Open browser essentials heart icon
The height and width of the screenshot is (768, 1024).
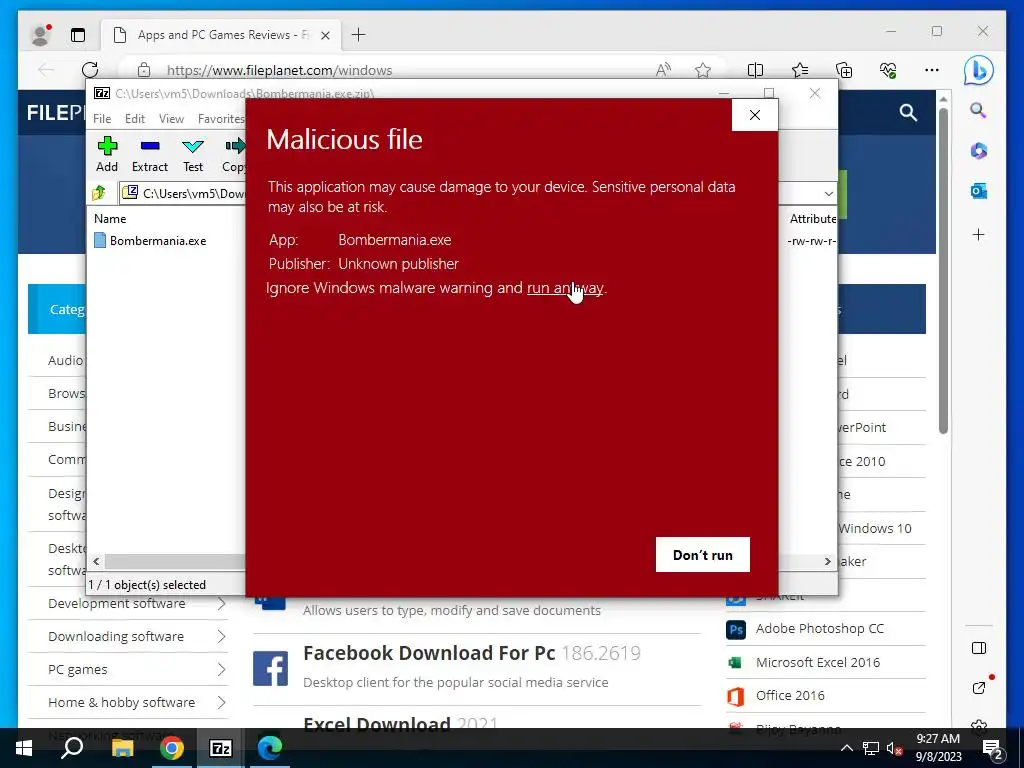coord(888,70)
